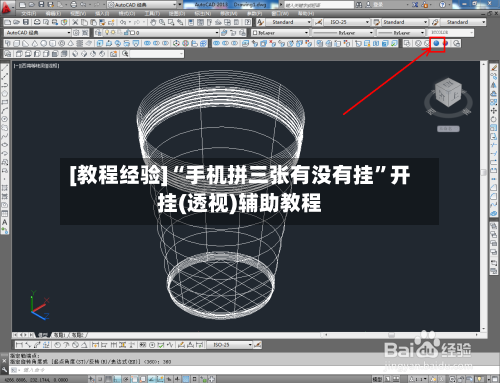Click the Autodesk Exchange X icon
This screenshot has width=500, height=383.
(x=415, y=5)
